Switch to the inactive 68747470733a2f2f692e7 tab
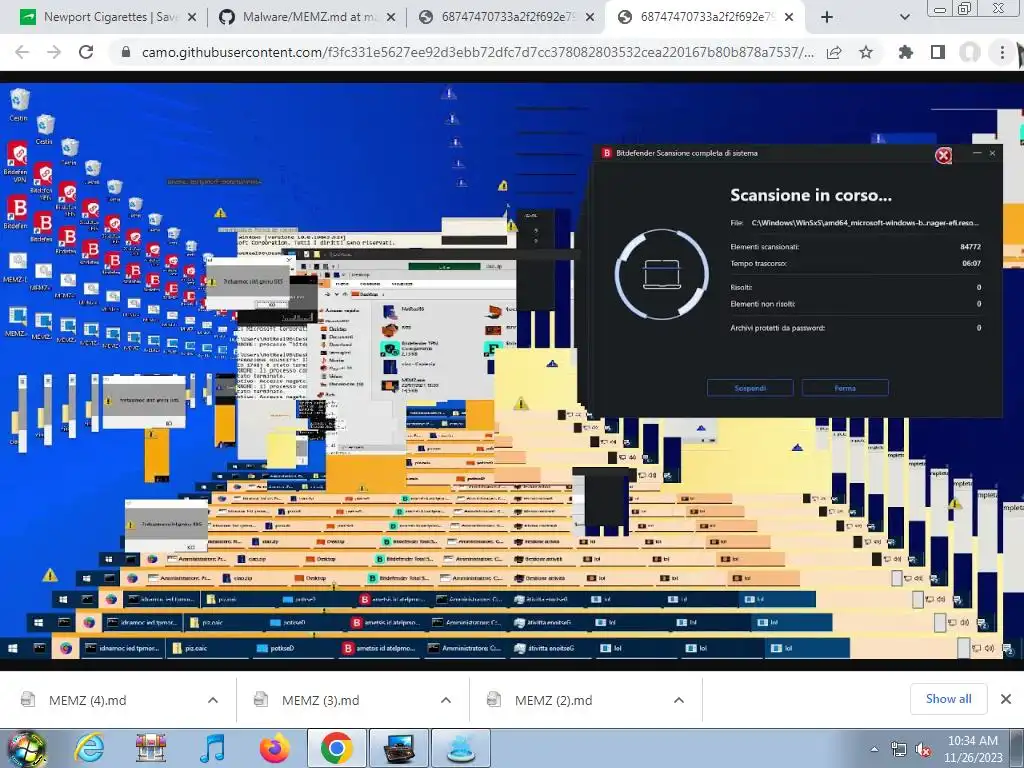The image size is (1024, 768). tap(506, 17)
